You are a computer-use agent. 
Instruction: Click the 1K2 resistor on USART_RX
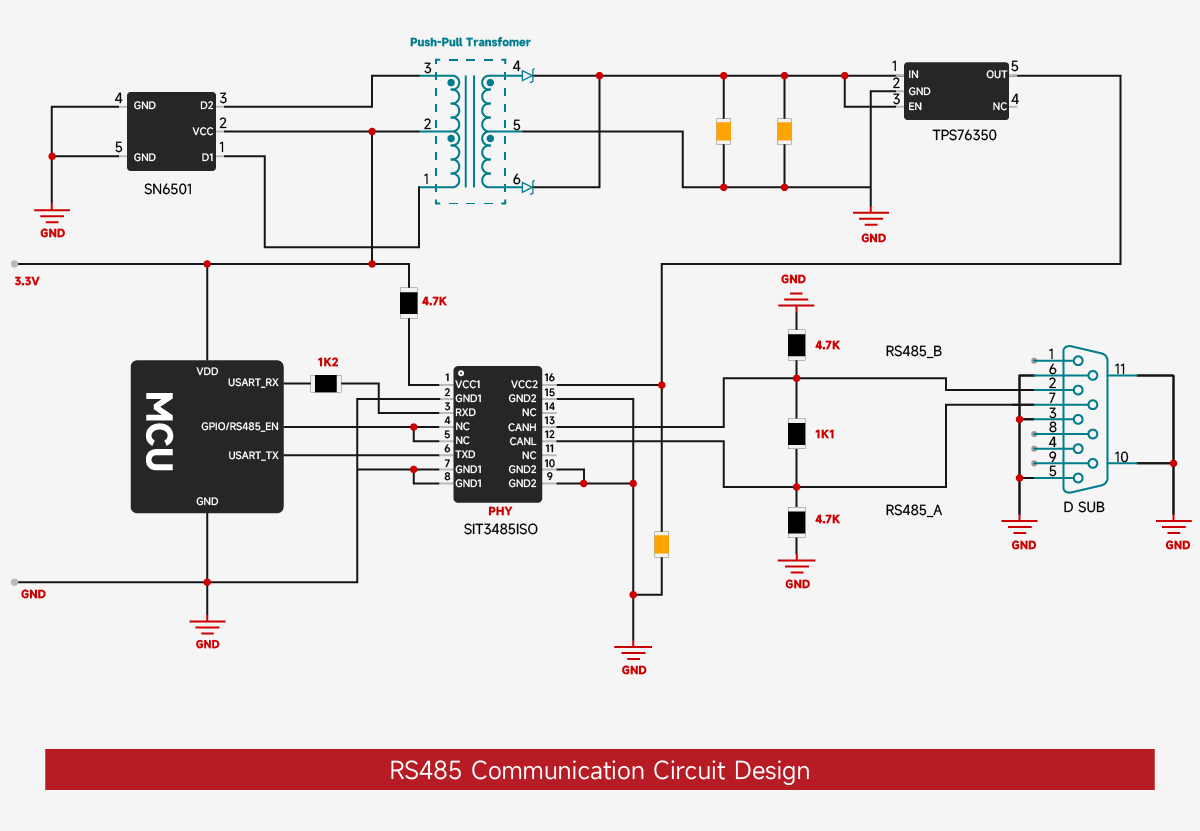click(326, 383)
